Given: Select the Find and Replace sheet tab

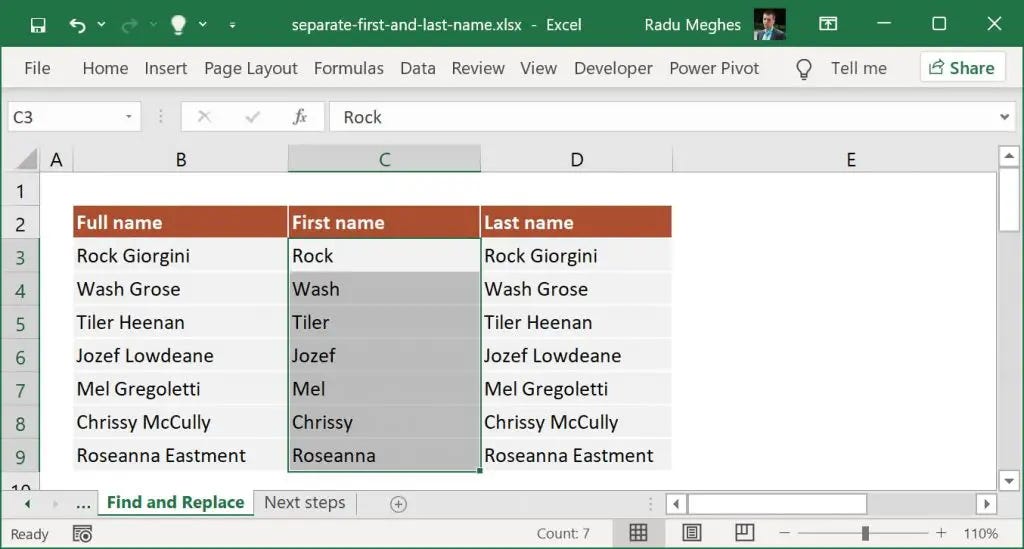Looking at the screenshot, I should tap(176, 502).
